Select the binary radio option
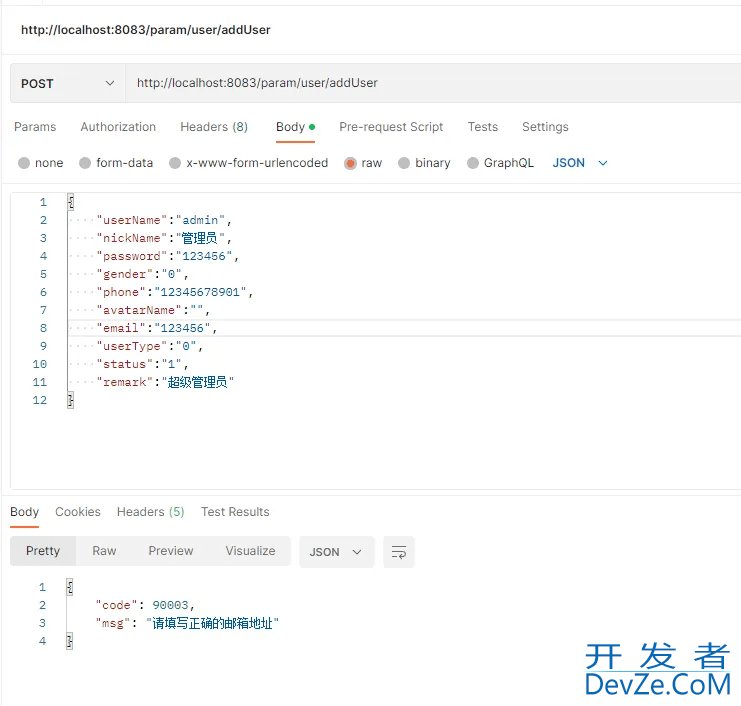 coord(404,163)
